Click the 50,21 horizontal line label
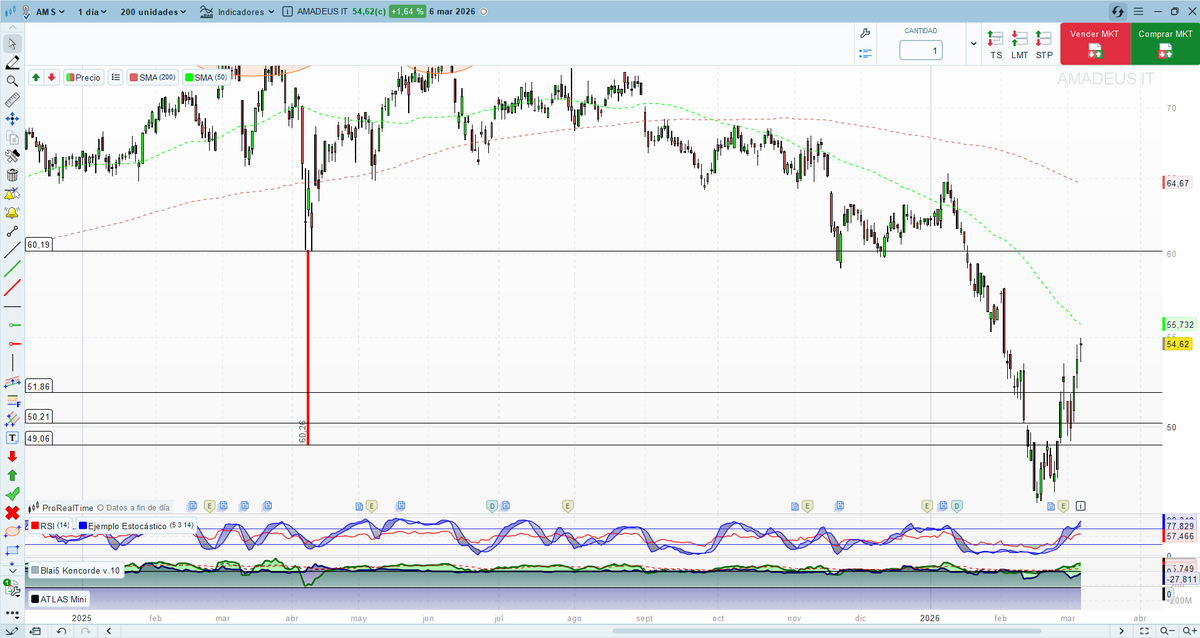The height and width of the screenshot is (638, 1200). tap(39, 416)
